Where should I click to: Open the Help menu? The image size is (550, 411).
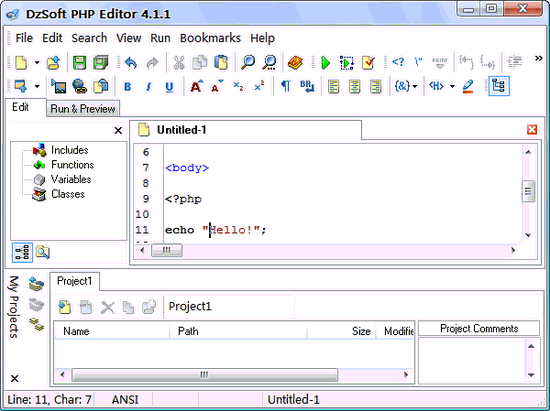click(262, 38)
